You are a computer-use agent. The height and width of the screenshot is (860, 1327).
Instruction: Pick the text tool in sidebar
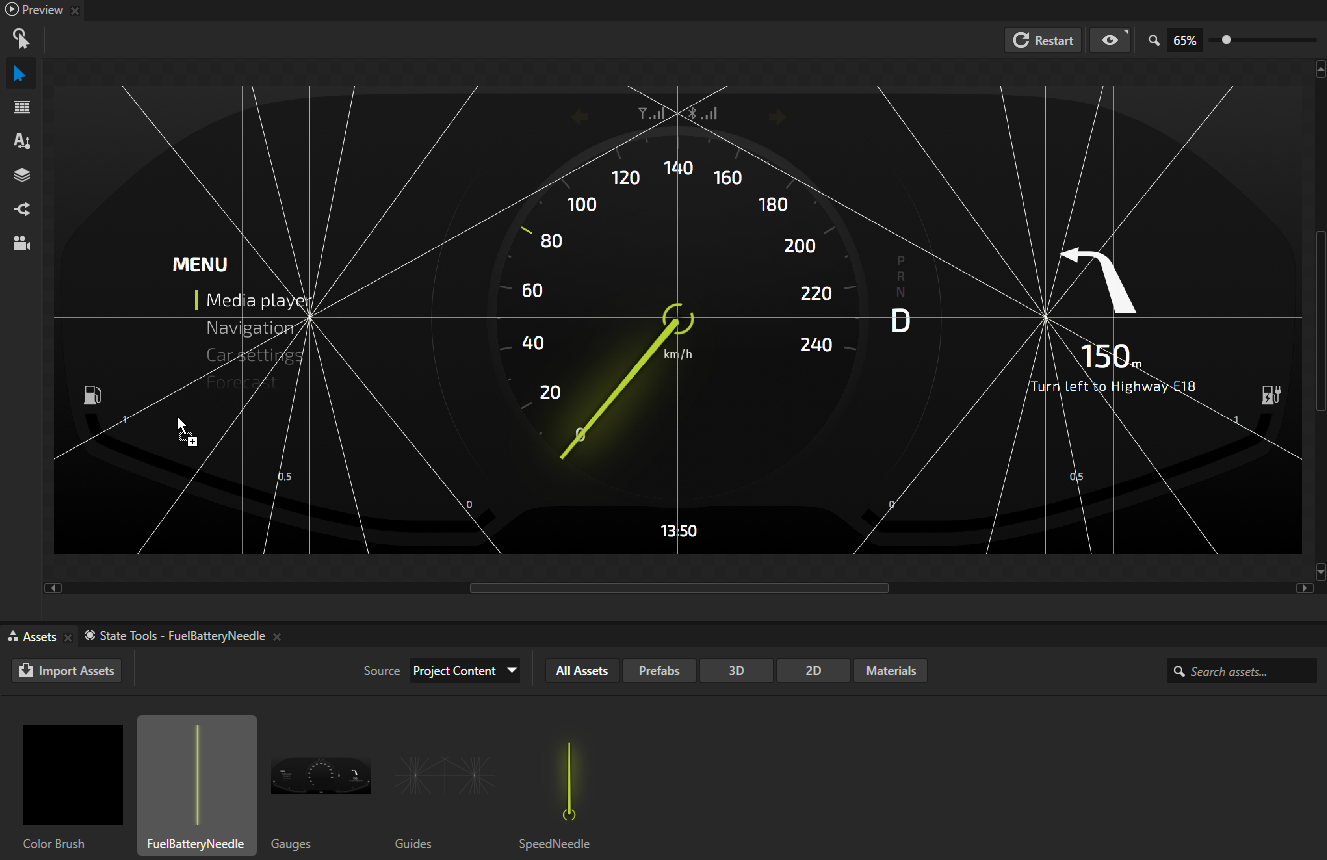pyautogui.click(x=21, y=141)
